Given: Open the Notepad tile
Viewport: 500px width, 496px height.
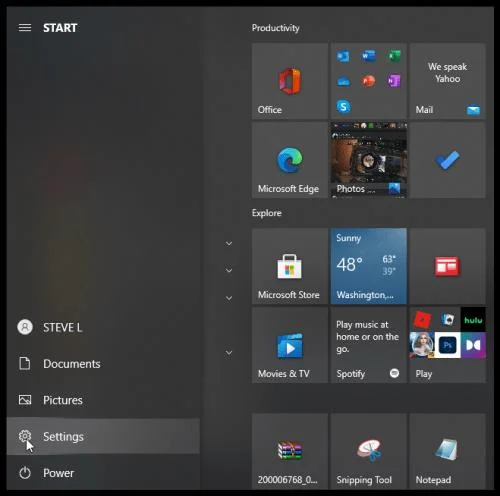Looking at the screenshot, I should pyautogui.click(x=447, y=451).
